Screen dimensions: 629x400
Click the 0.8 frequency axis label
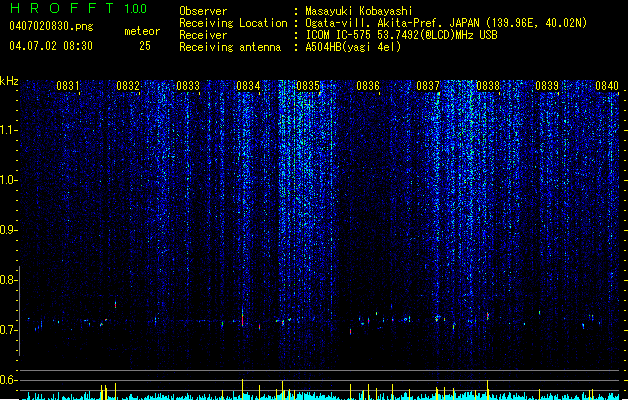click(x=8, y=280)
